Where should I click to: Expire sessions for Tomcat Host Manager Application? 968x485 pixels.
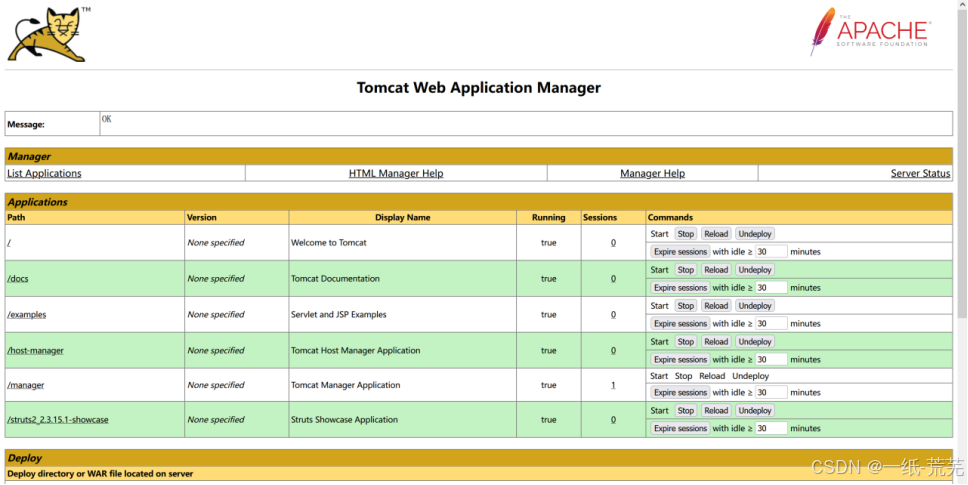coord(680,359)
